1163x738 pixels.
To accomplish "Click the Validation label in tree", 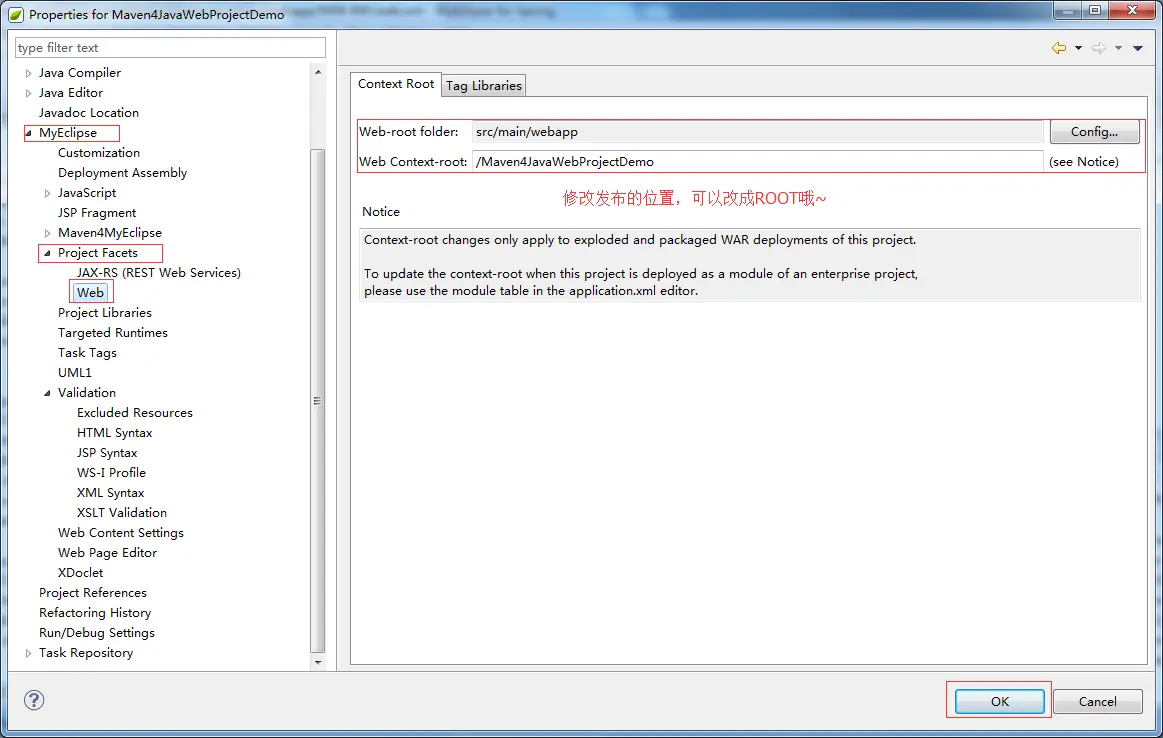I will click(87, 393).
